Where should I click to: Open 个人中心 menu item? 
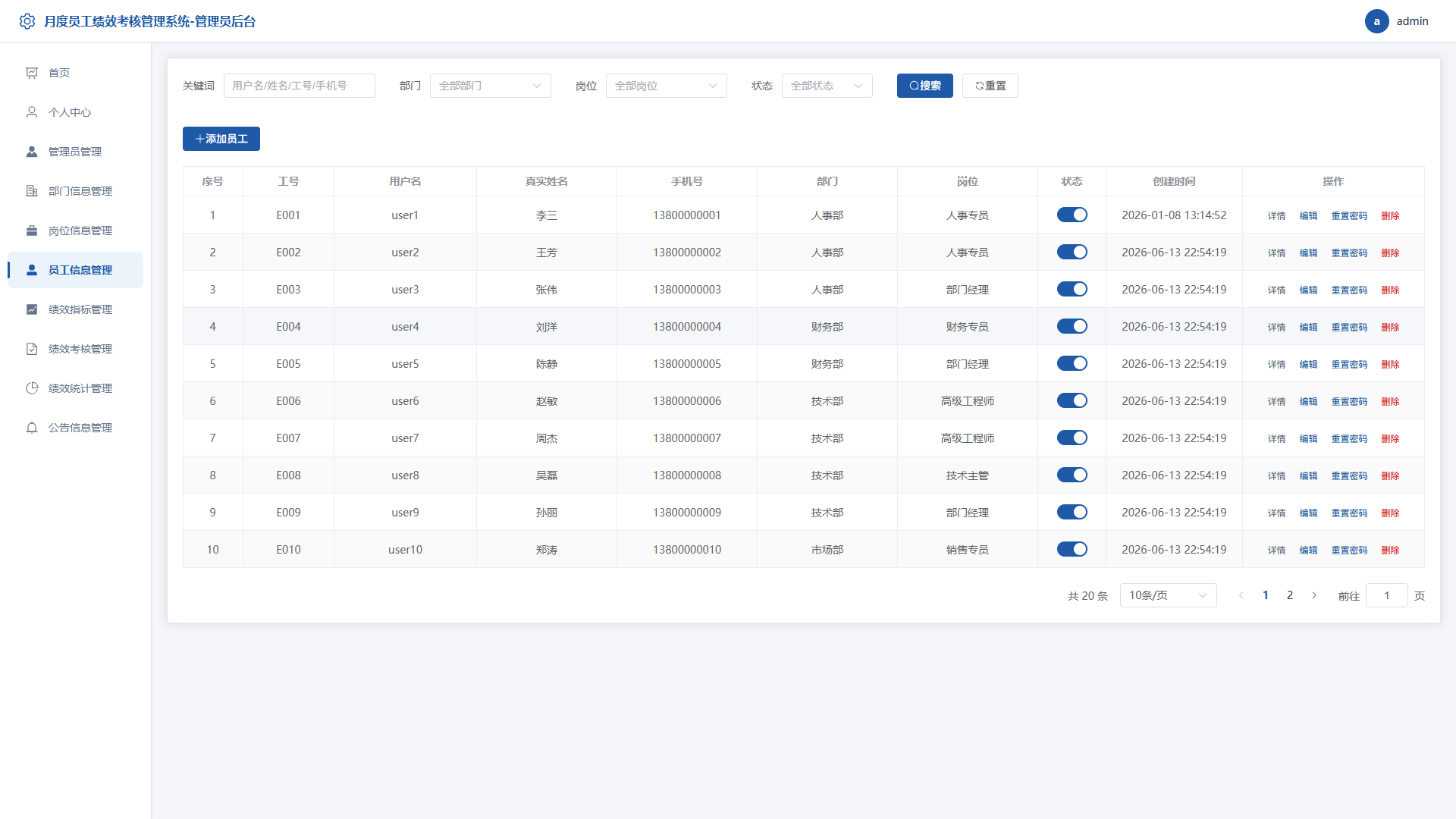(75, 112)
